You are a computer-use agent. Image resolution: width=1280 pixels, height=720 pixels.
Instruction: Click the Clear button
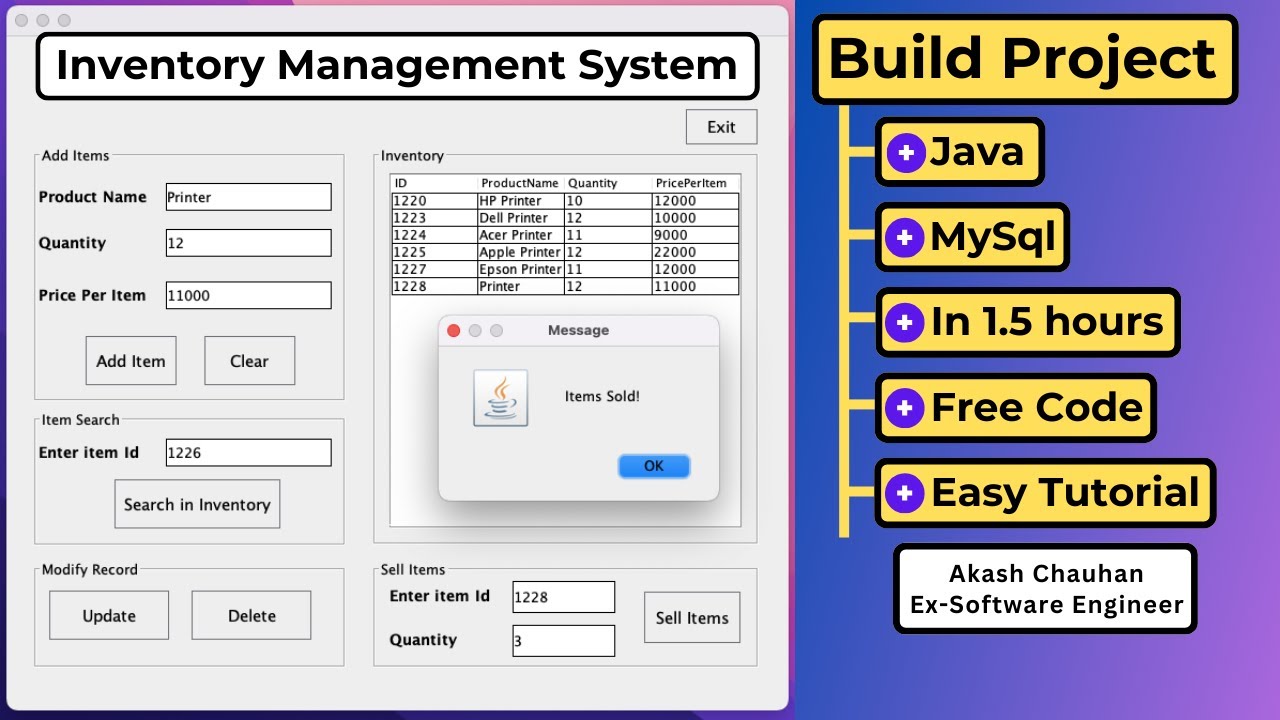coord(249,361)
